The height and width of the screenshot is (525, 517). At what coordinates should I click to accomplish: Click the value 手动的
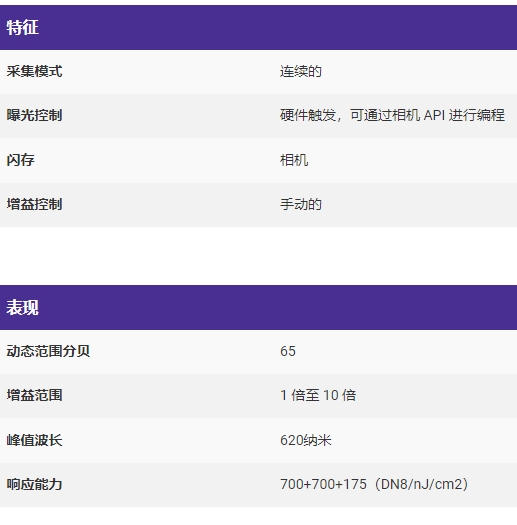click(301, 204)
